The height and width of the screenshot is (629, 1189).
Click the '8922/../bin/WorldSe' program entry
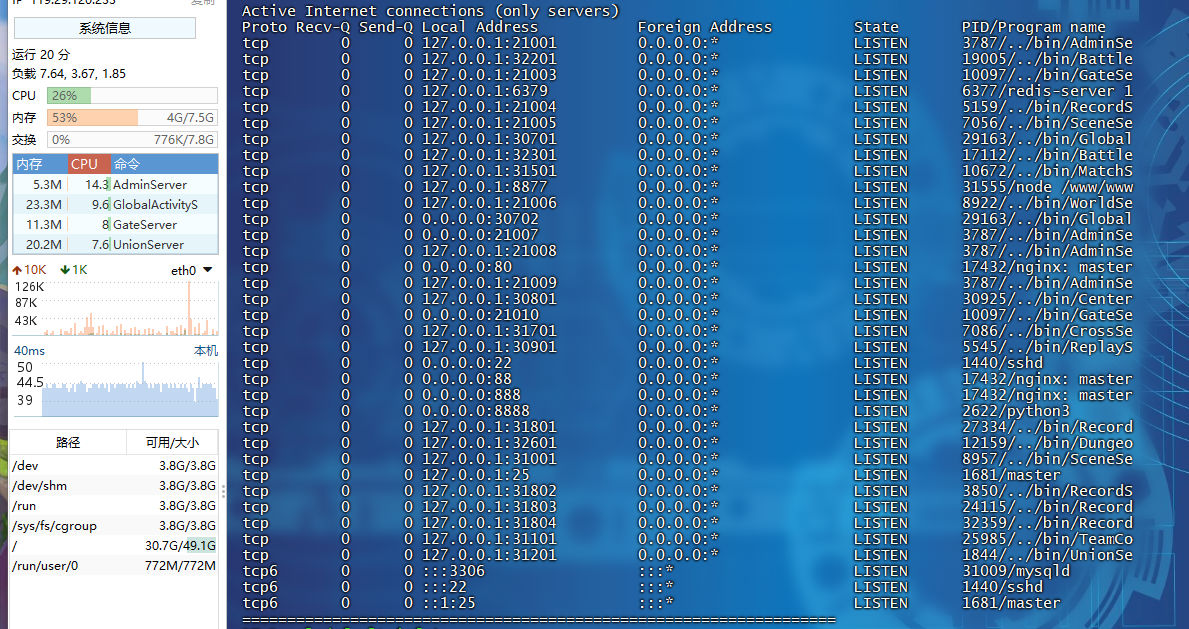pyautogui.click(x=1047, y=203)
